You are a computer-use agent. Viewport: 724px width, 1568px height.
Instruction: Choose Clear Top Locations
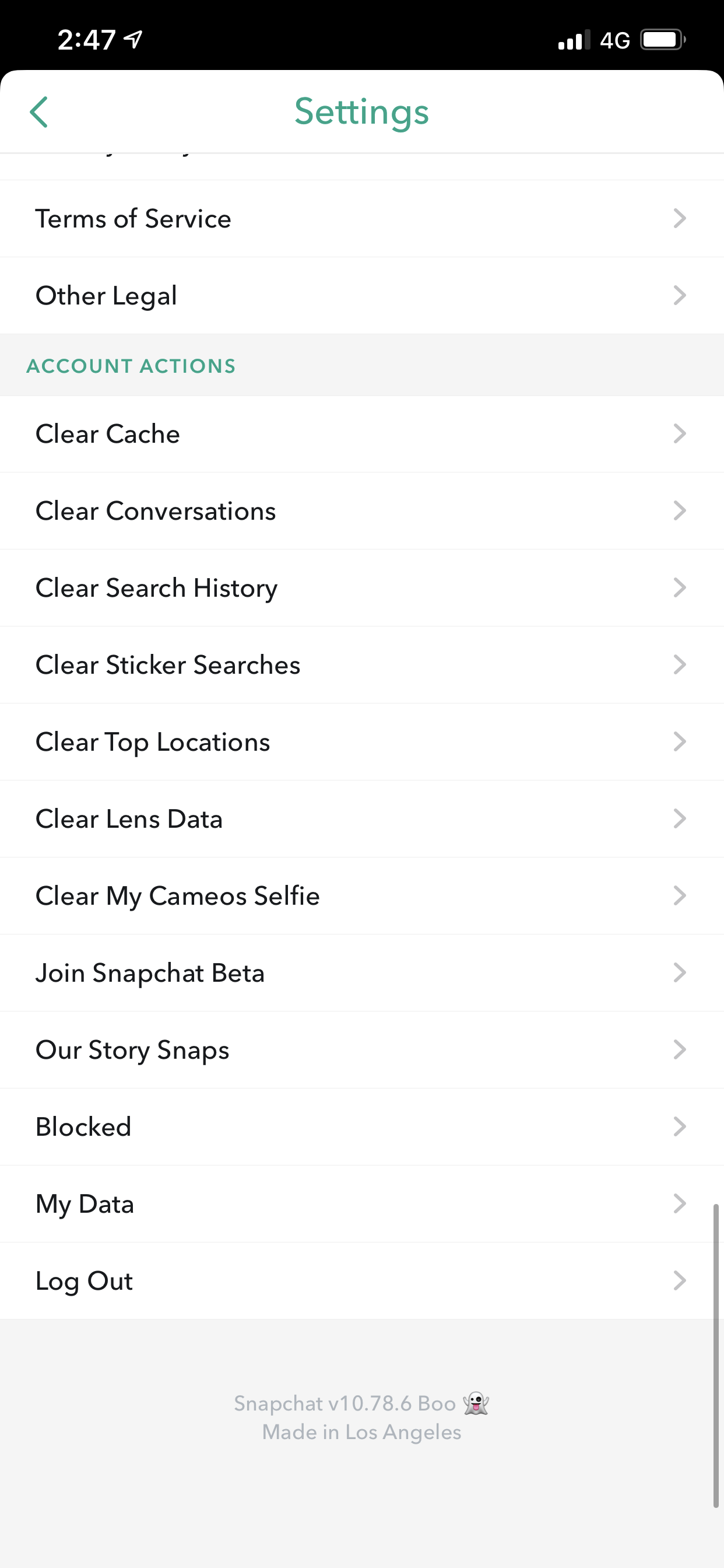(x=153, y=742)
